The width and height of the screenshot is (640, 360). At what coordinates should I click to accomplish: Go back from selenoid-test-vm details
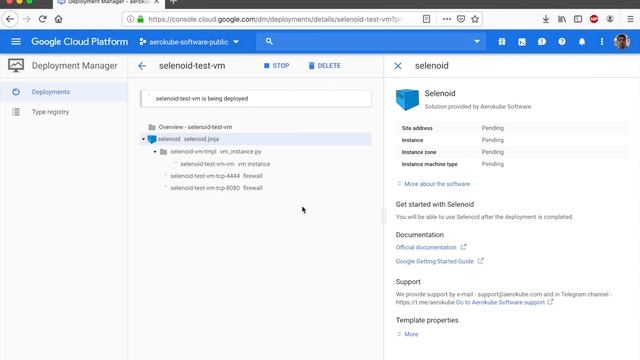[142, 66]
